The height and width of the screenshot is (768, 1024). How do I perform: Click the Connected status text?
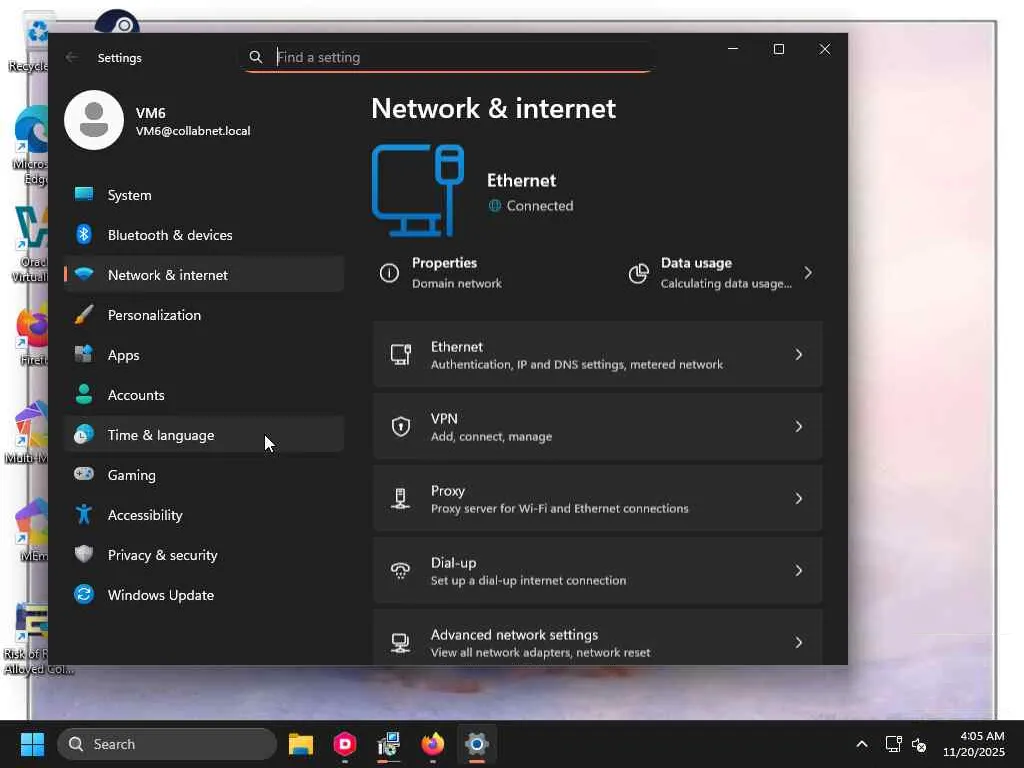point(540,206)
